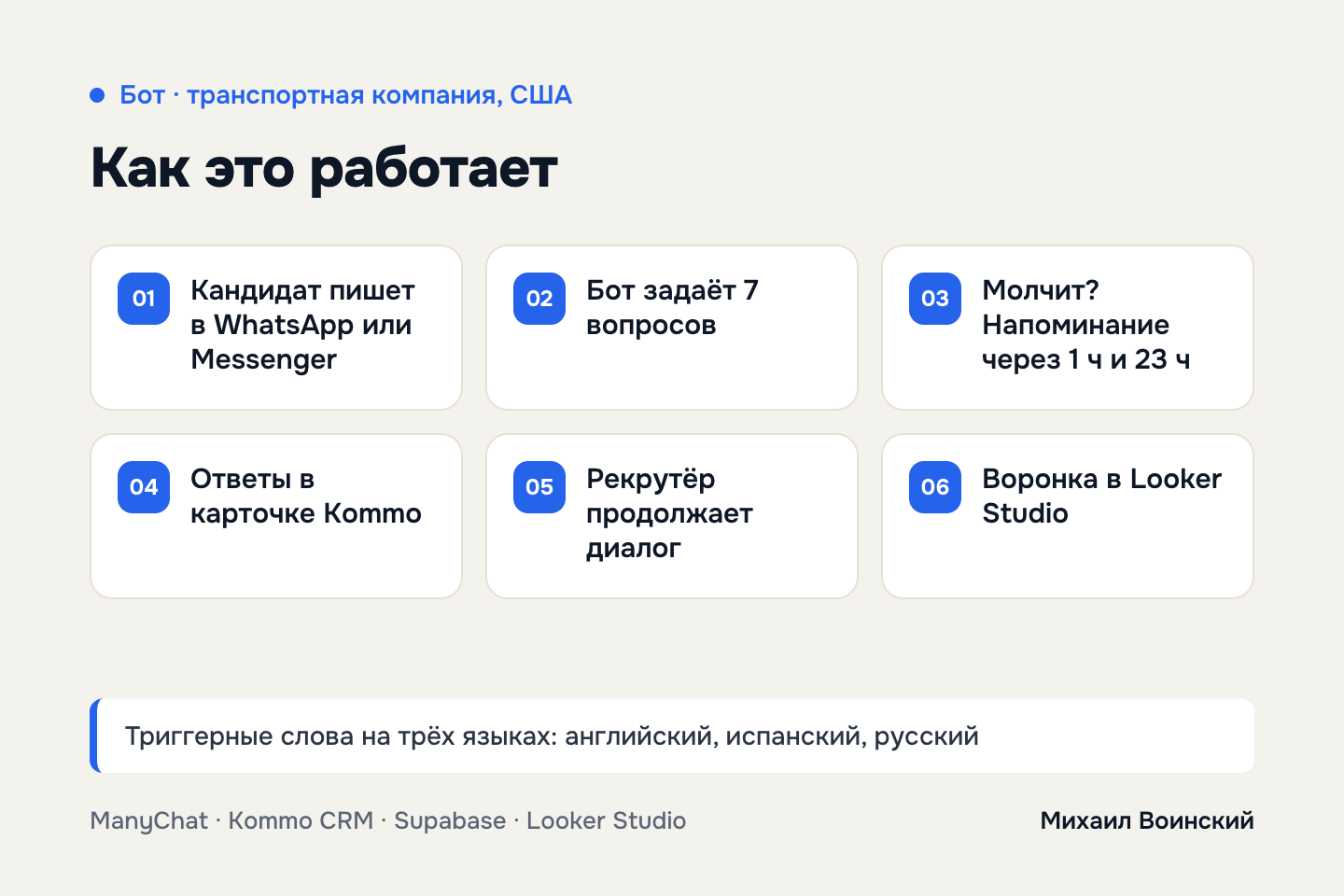Click the blue dot before Бот label

97,95
